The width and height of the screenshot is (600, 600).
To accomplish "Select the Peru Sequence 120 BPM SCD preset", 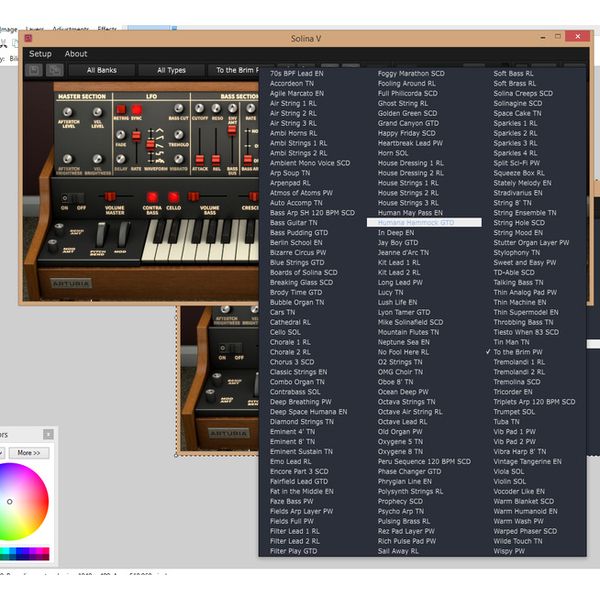I will [x=424, y=461].
